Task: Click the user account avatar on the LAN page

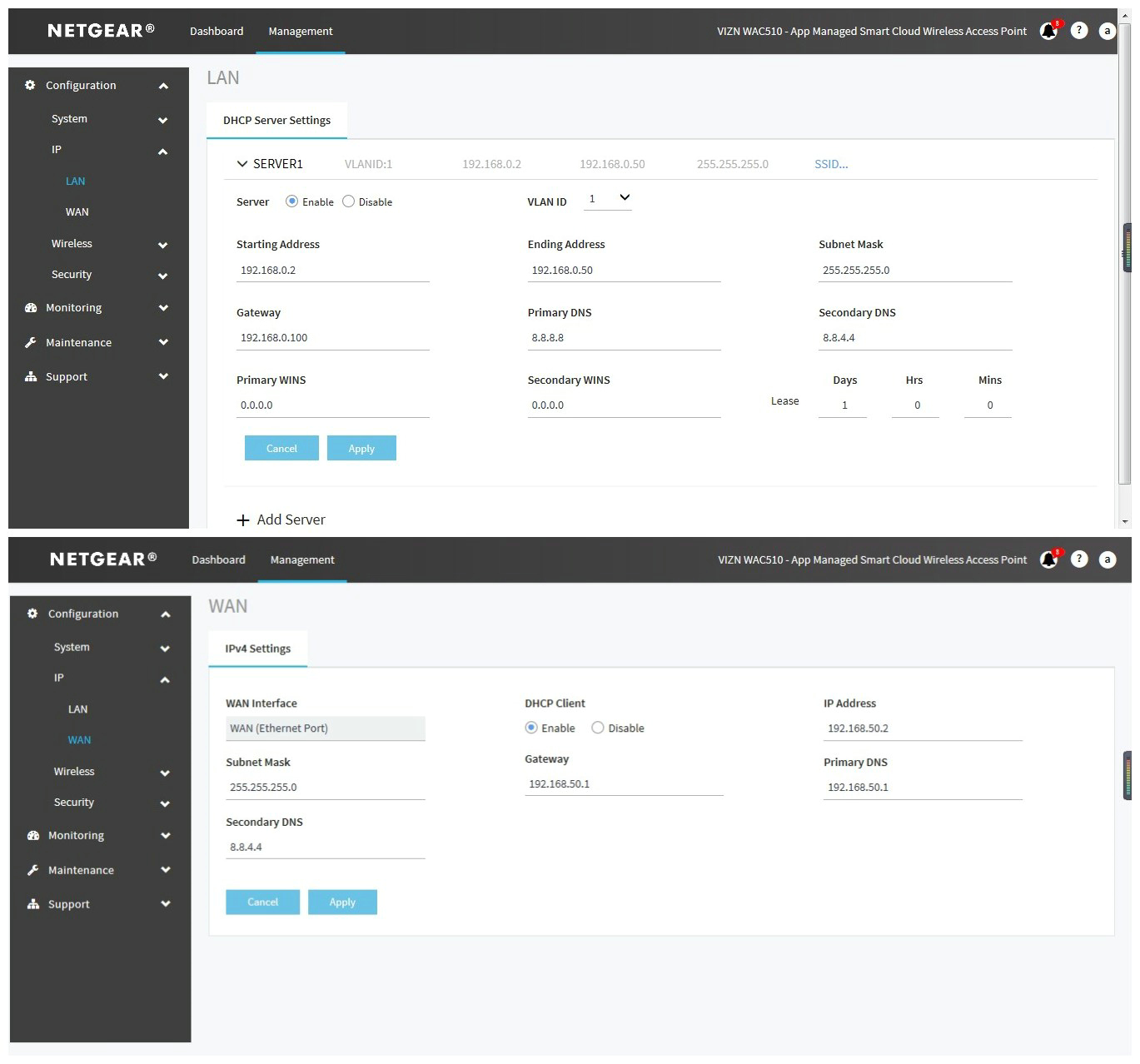Action: 1107,31
